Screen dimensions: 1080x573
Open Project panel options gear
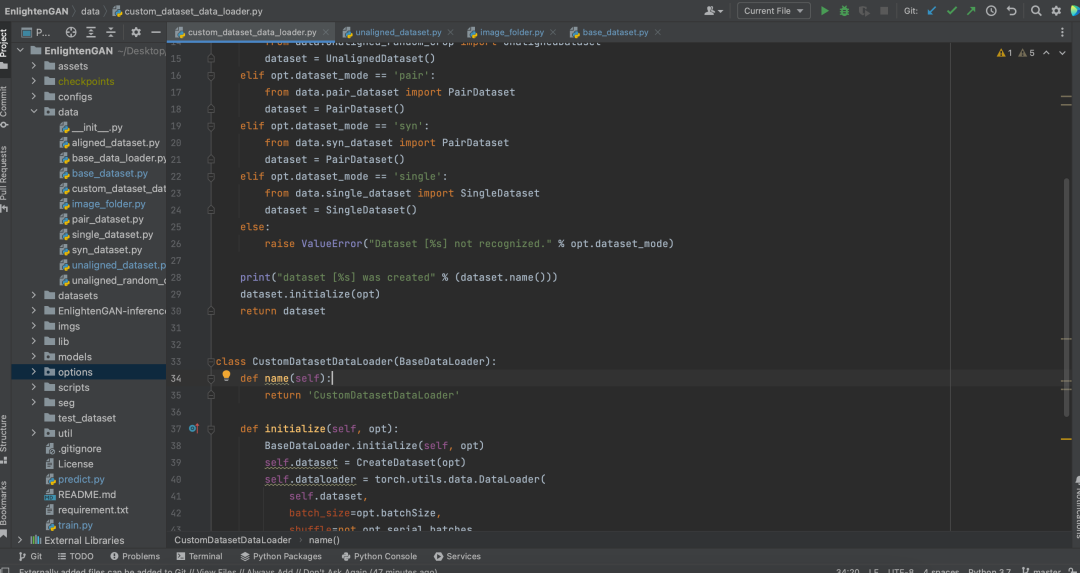point(136,32)
